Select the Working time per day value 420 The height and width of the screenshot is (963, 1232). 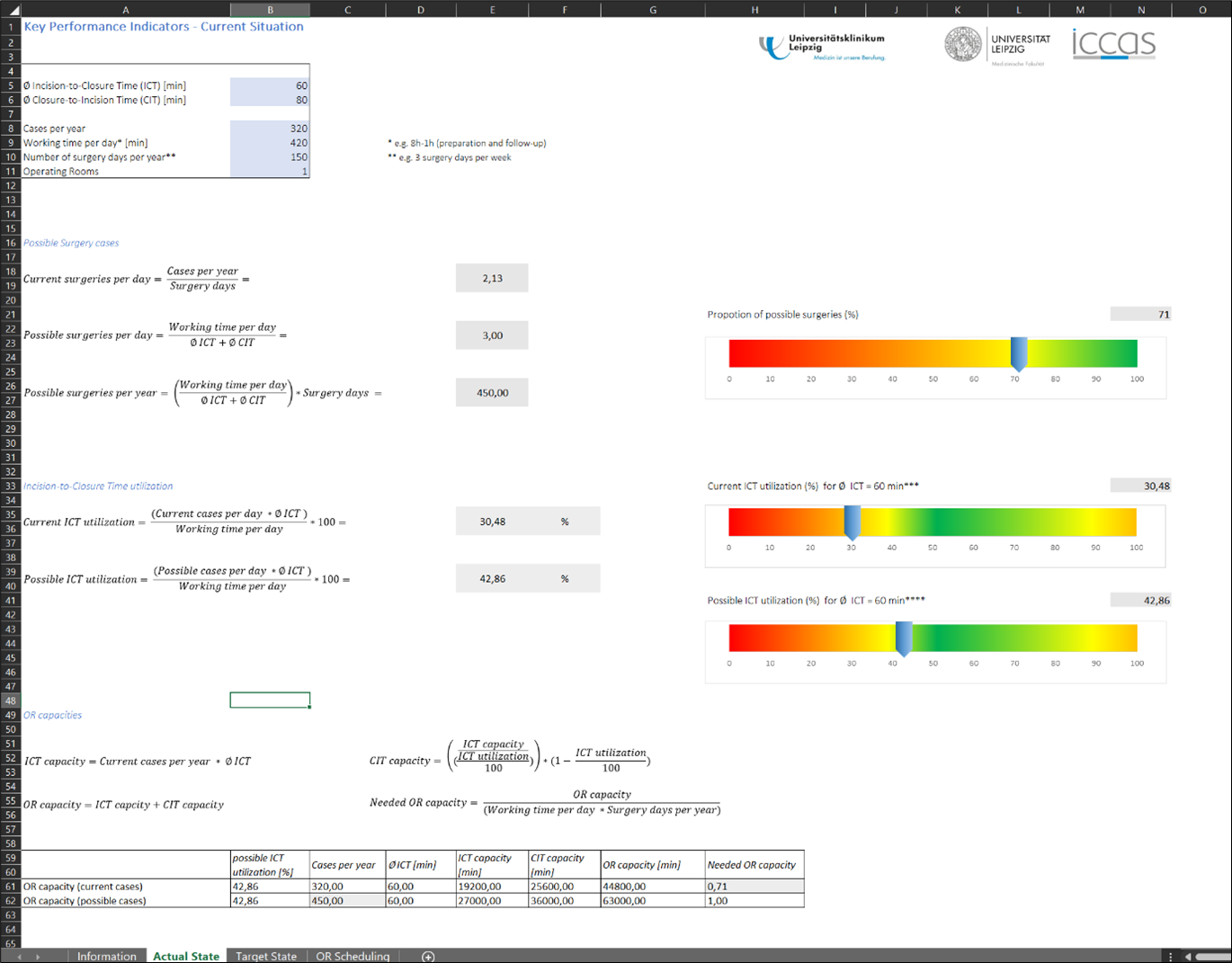point(270,143)
